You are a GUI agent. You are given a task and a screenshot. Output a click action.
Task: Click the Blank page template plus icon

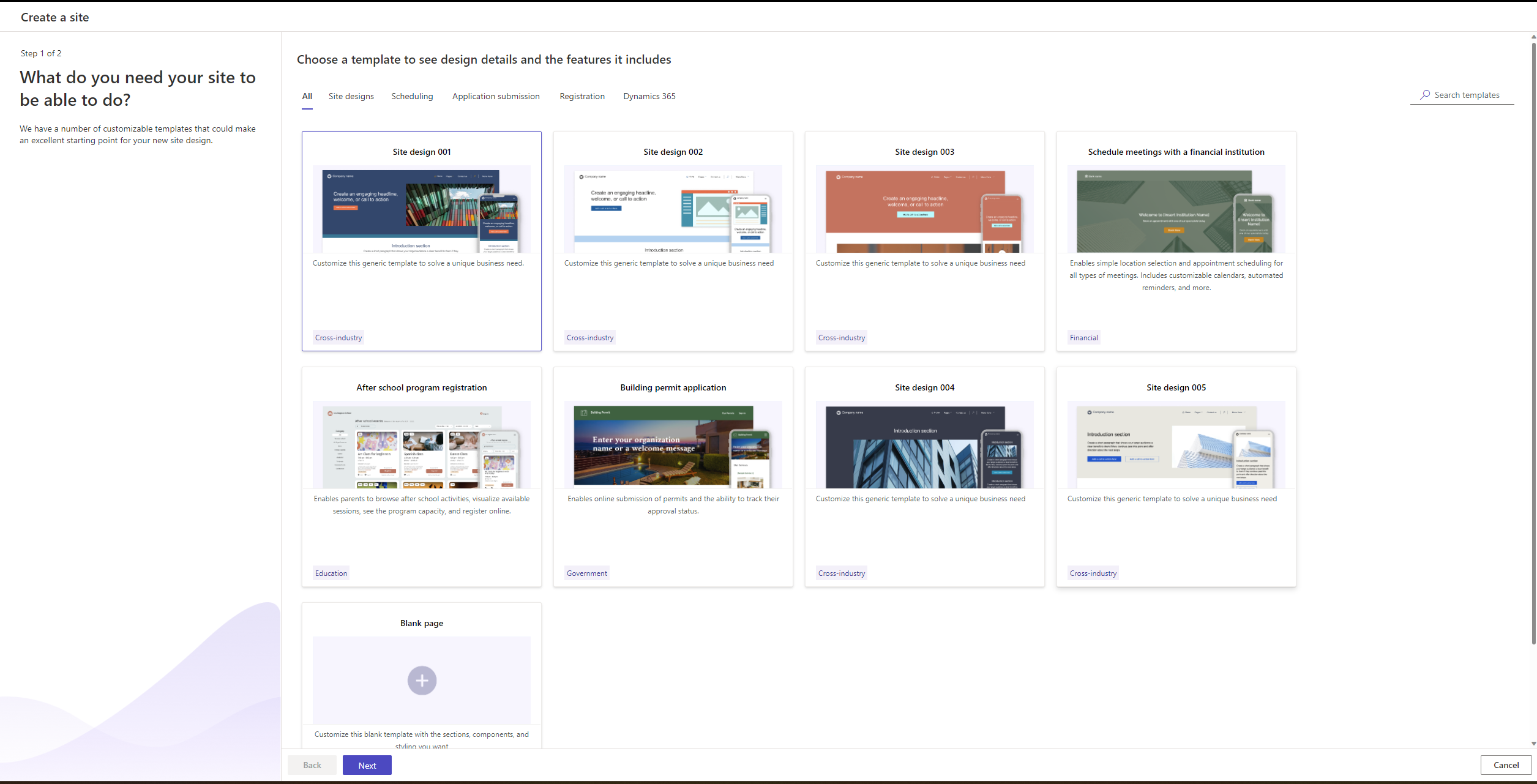[x=421, y=680]
